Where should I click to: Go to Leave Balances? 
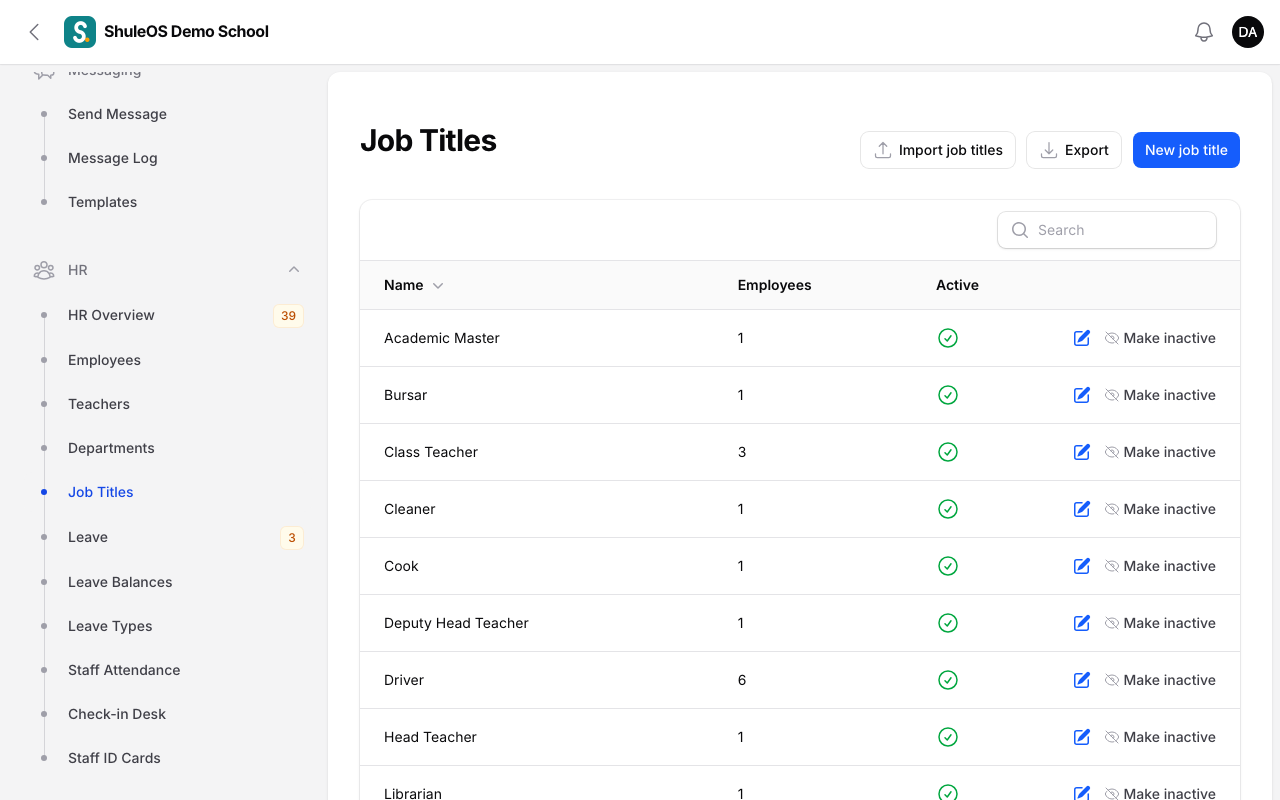pyautogui.click(x=120, y=582)
